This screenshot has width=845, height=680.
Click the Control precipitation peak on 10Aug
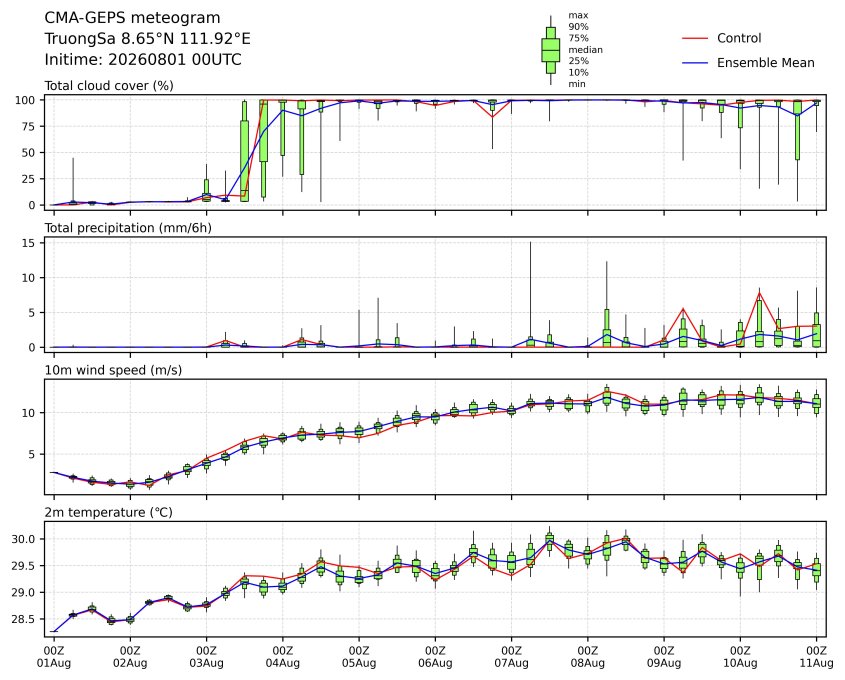(759, 293)
